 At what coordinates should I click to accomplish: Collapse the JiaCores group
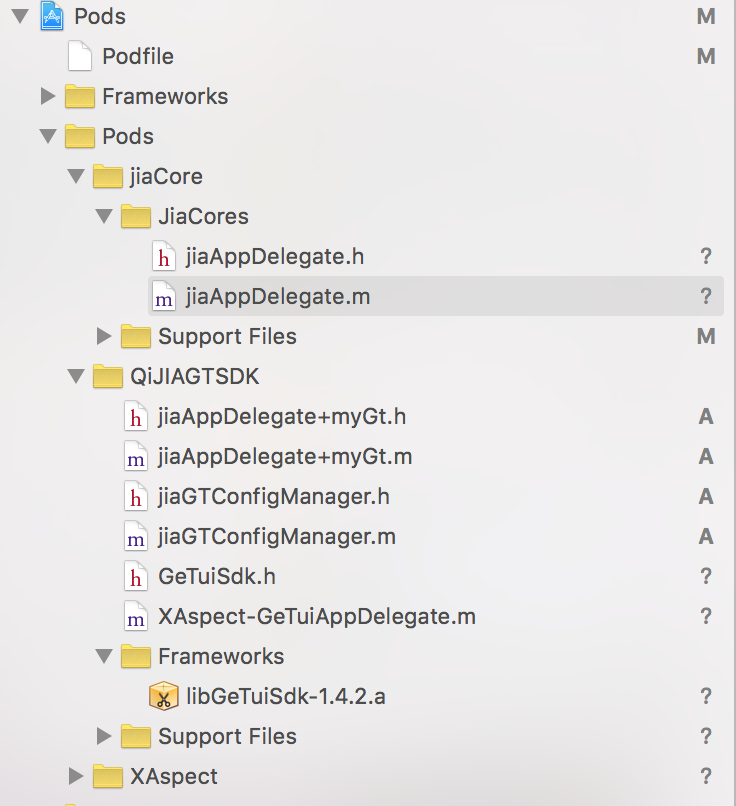(103, 216)
